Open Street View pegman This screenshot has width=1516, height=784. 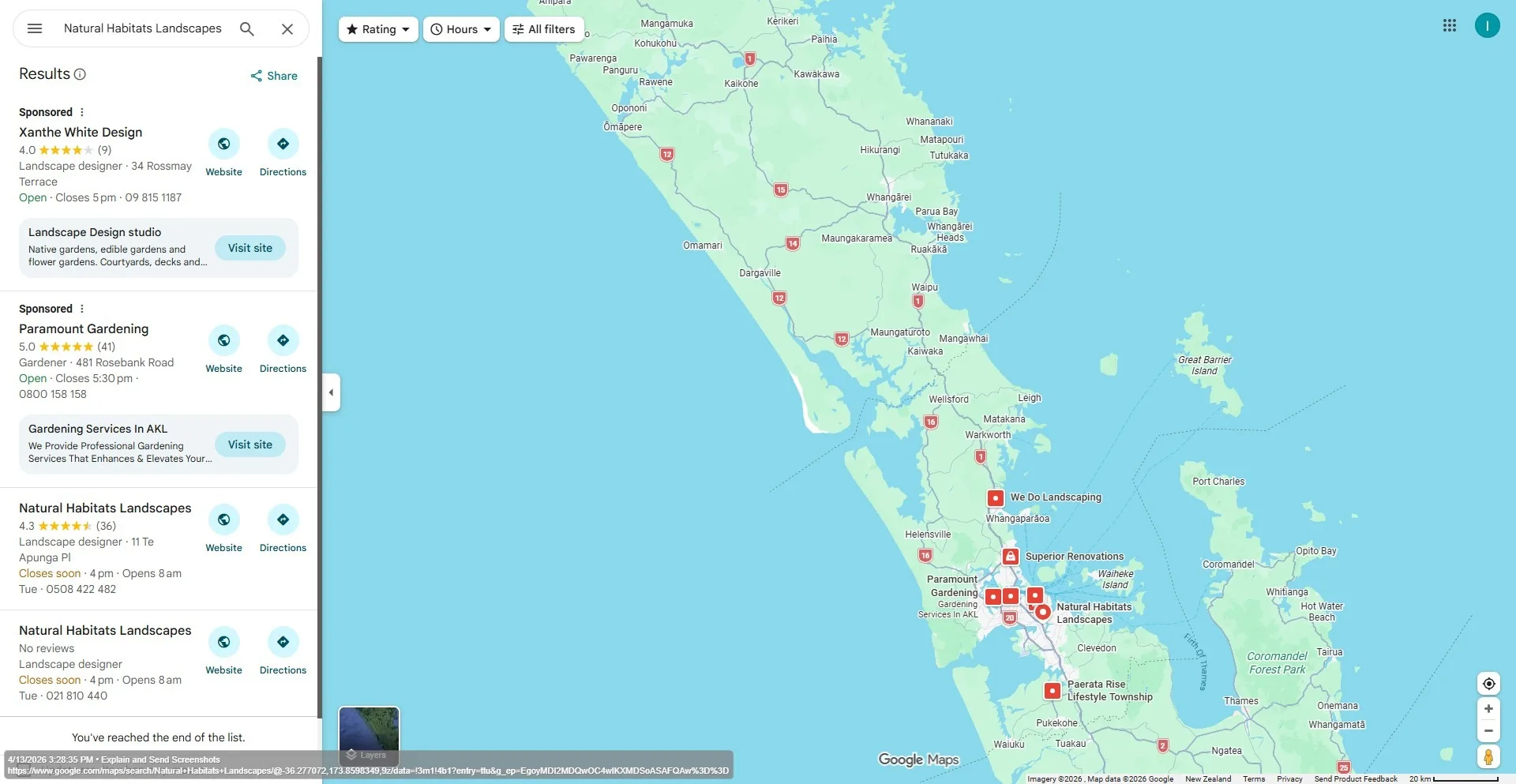pyautogui.click(x=1488, y=757)
